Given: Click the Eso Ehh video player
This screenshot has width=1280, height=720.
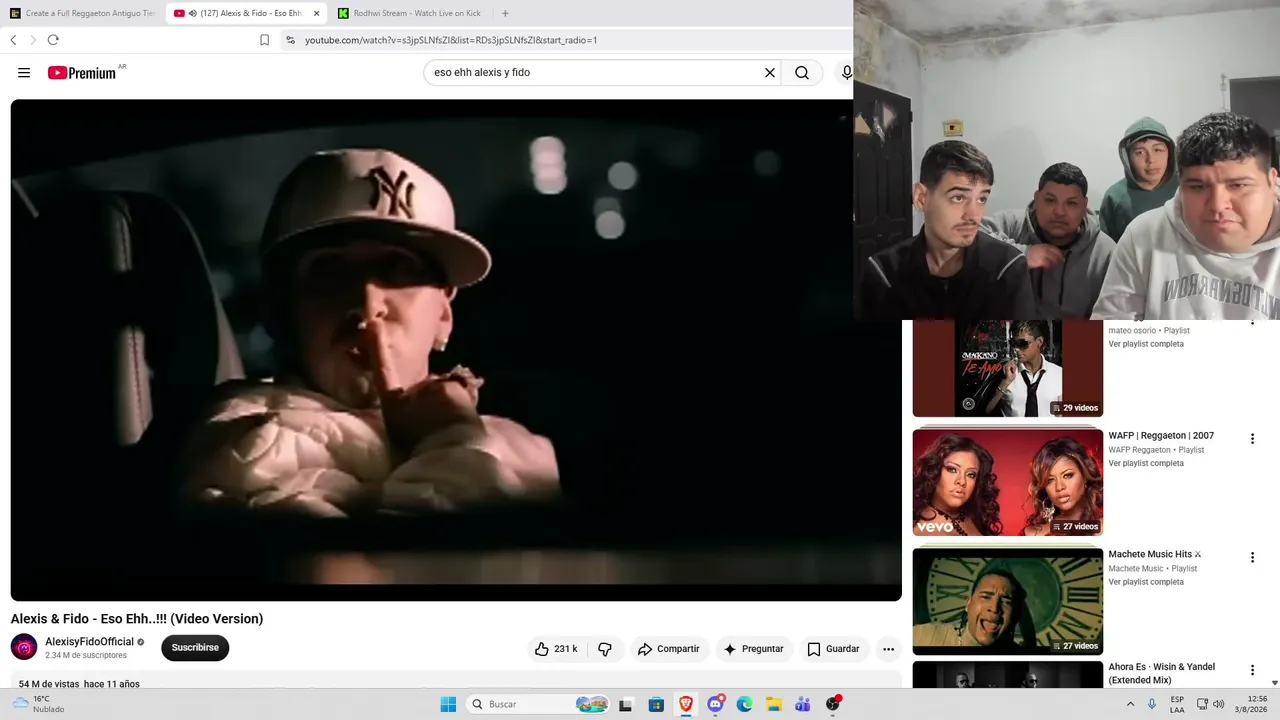Looking at the screenshot, I should pyautogui.click(x=456, y=350).
